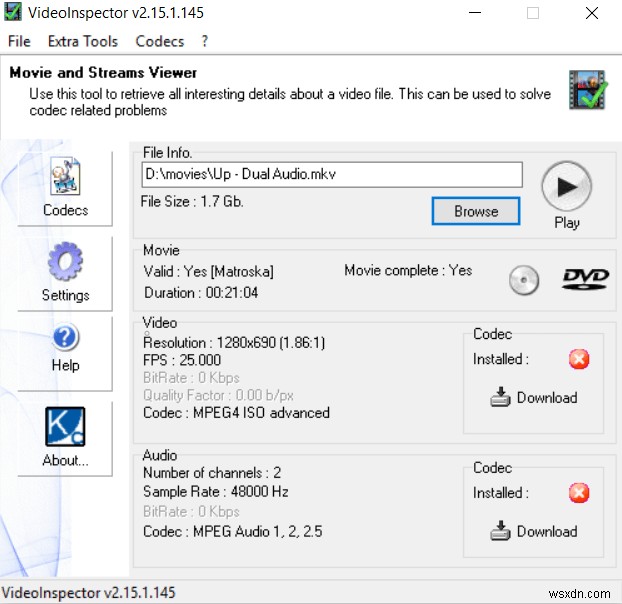Screen dimensions: 622x604
Task: Click the CD disc burn icon
Action: tap(524, 280)
